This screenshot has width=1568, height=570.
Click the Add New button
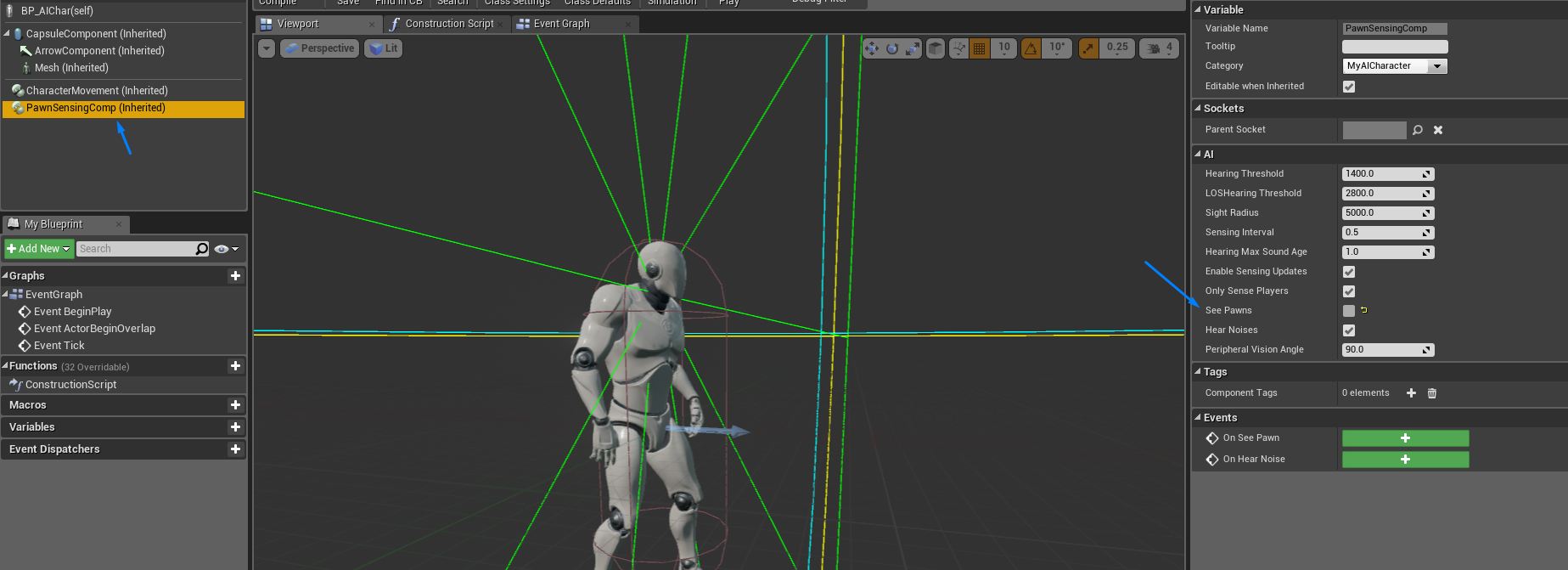[38, 249]
